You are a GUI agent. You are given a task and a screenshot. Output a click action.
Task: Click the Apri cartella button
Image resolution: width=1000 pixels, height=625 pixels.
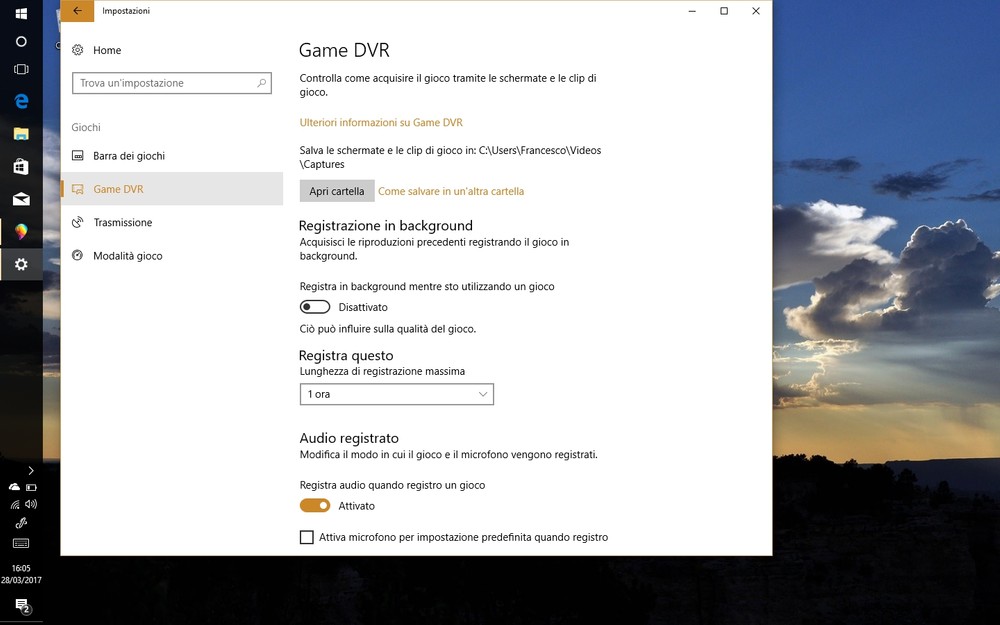pyautogui.click(x=337, y=191)
